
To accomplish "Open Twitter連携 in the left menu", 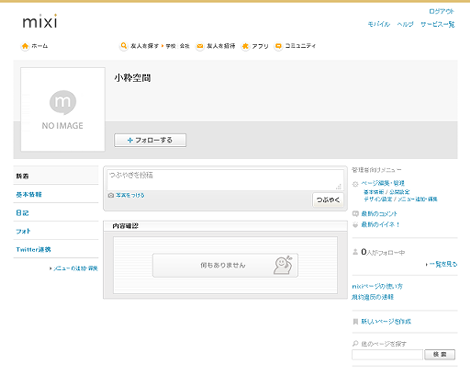I will 33,249.
